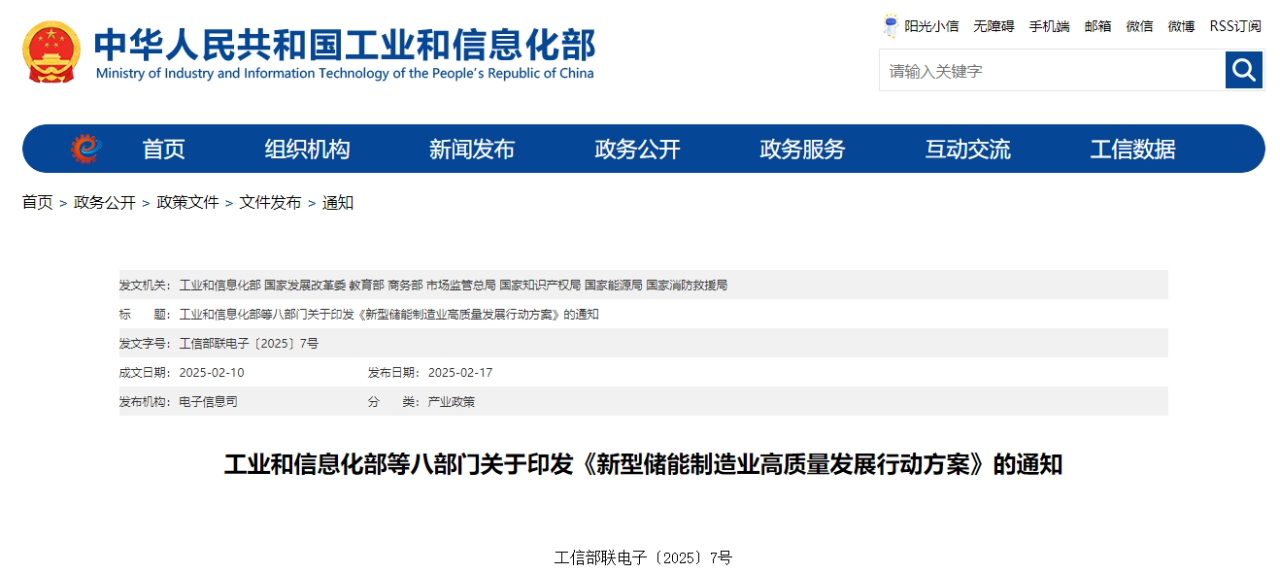The height and width of the screenshot is (585, 1280).
Task: Click 首页 in the breadcrumb
Action: coord(38,202)
